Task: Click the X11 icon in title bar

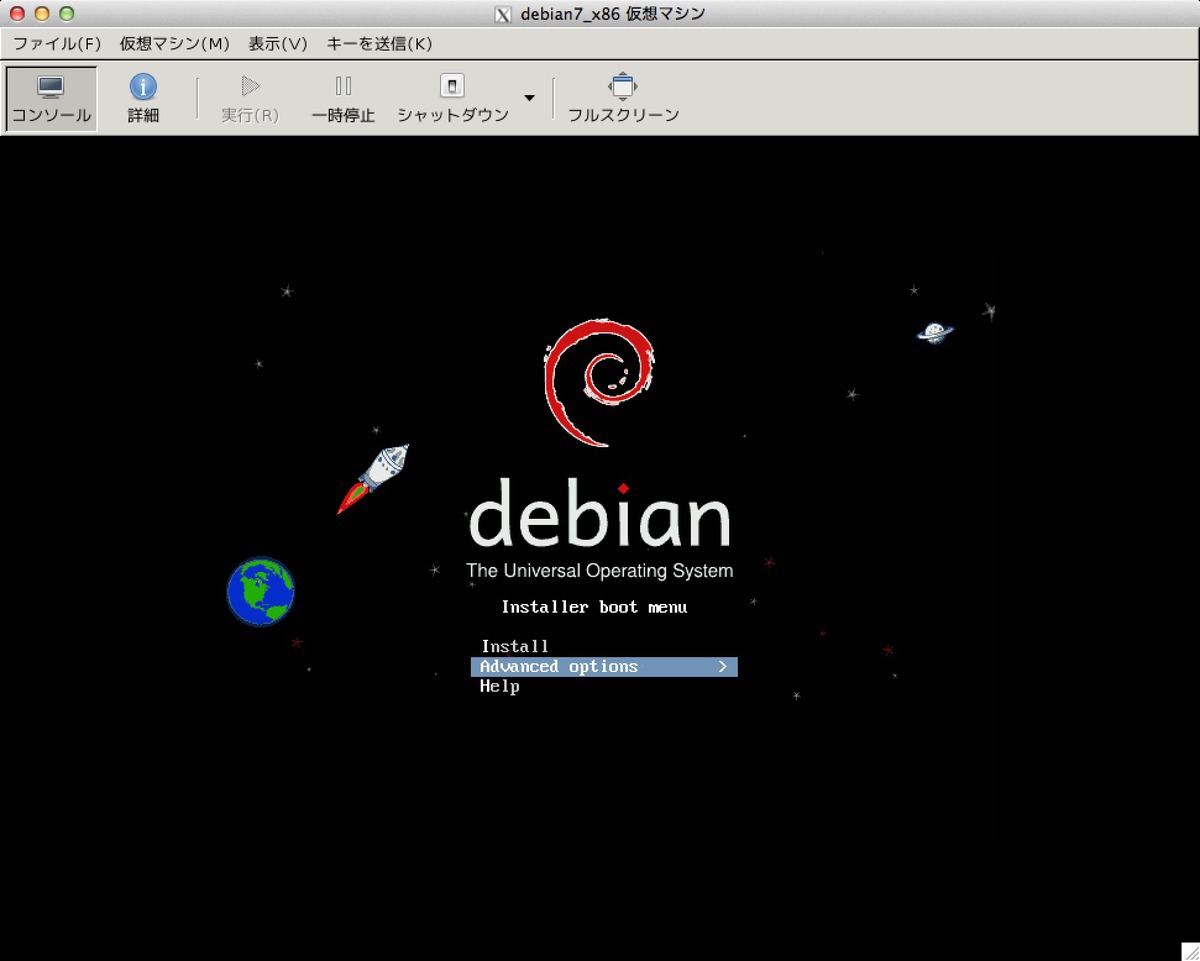Action: [x=504, y=14]
